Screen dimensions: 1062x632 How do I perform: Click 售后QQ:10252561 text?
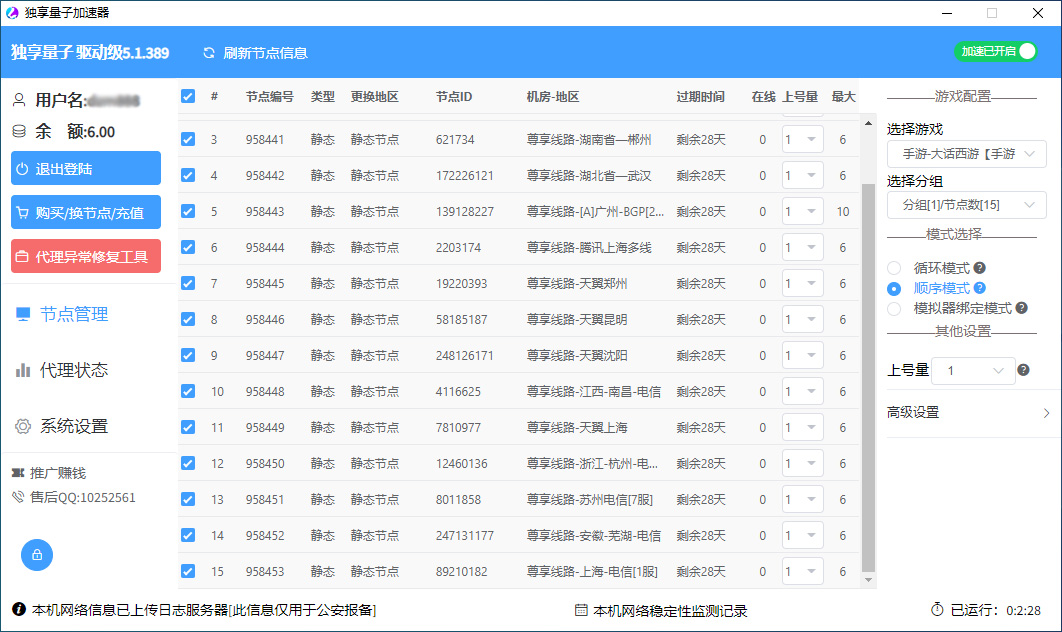point(83,497)
